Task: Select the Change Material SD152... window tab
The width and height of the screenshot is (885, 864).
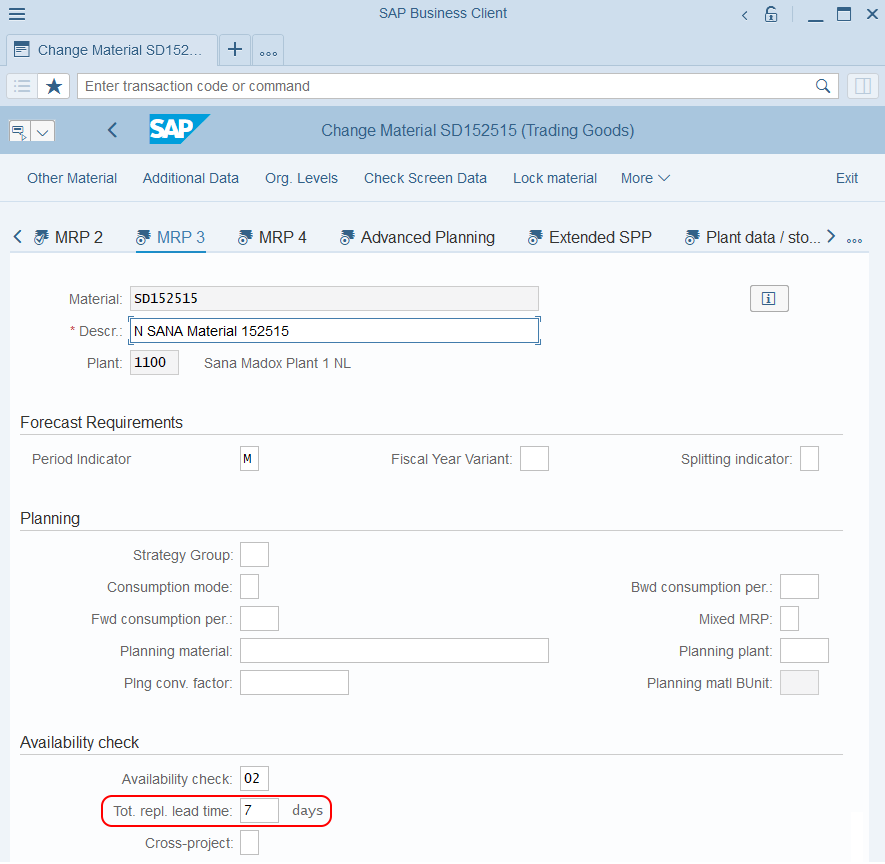Action: point(112,50)
